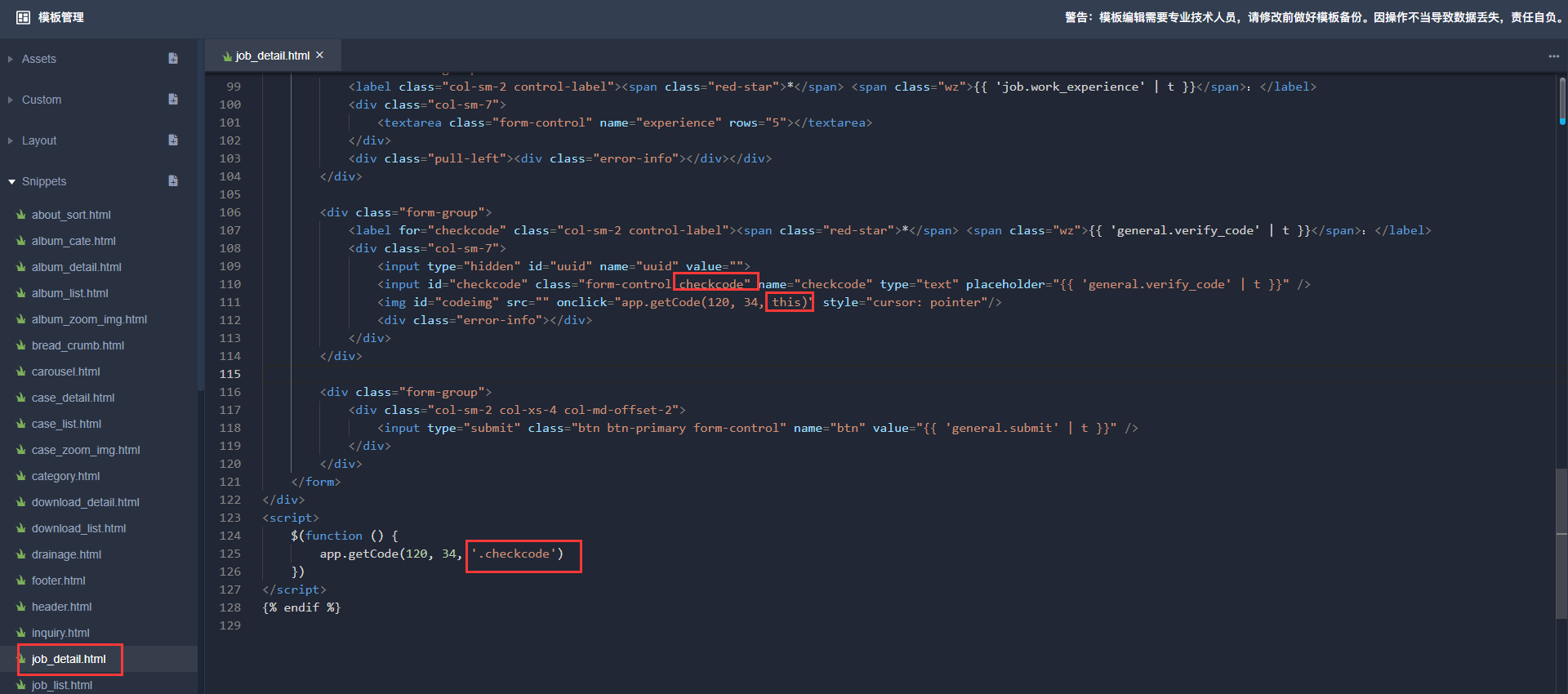Click the work_experience label line 99
Screen dimensions: 1568x694
832,87
